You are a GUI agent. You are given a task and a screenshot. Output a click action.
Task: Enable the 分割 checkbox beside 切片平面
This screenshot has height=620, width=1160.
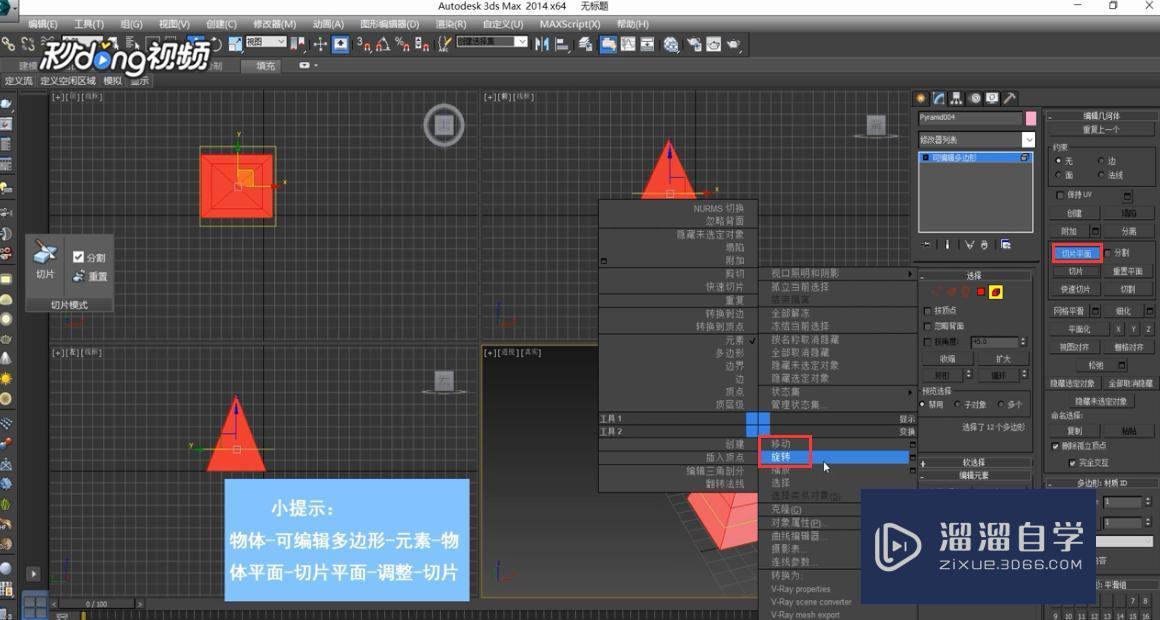pyautogui.click(x=1106, y=254)
